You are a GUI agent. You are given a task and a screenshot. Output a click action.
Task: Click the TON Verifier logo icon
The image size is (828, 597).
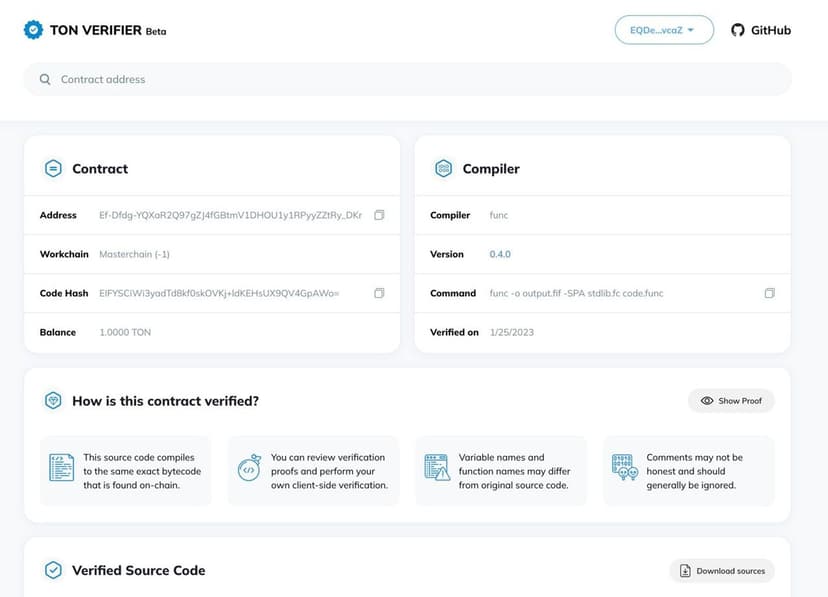[34, 30]
